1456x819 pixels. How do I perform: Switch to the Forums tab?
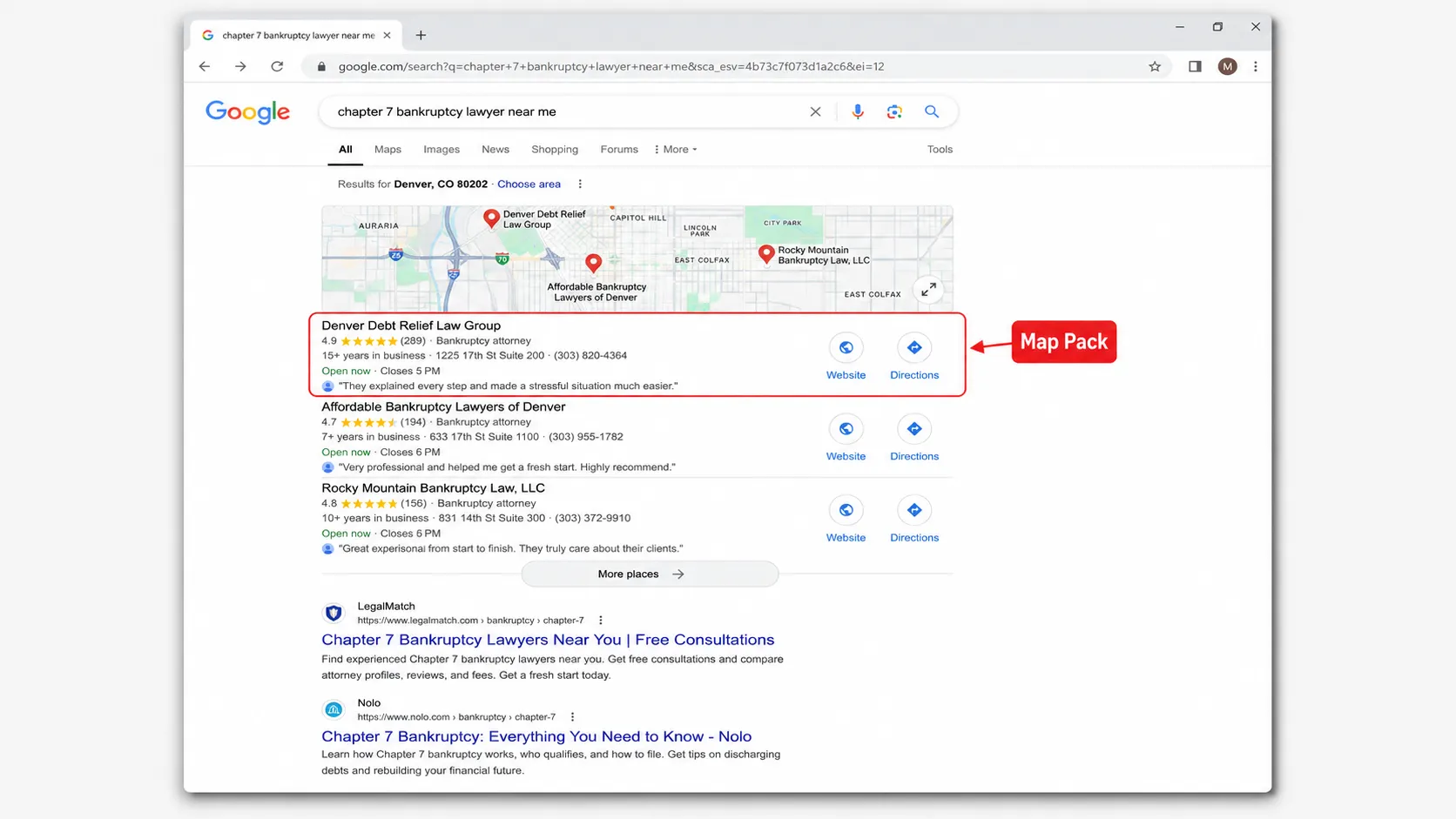[619, 150]
